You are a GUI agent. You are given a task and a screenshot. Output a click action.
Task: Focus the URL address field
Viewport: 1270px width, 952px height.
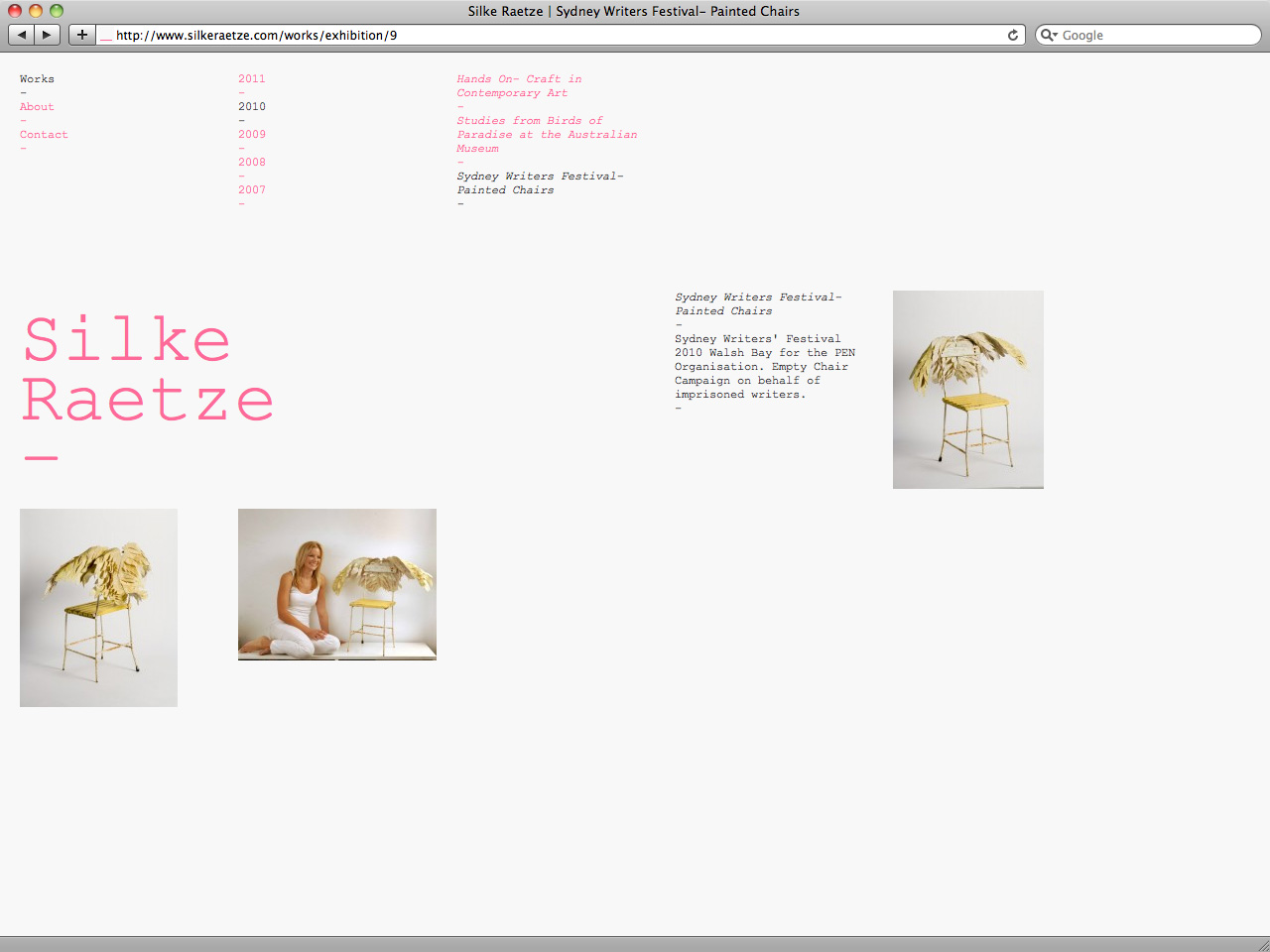coord(561,35)
